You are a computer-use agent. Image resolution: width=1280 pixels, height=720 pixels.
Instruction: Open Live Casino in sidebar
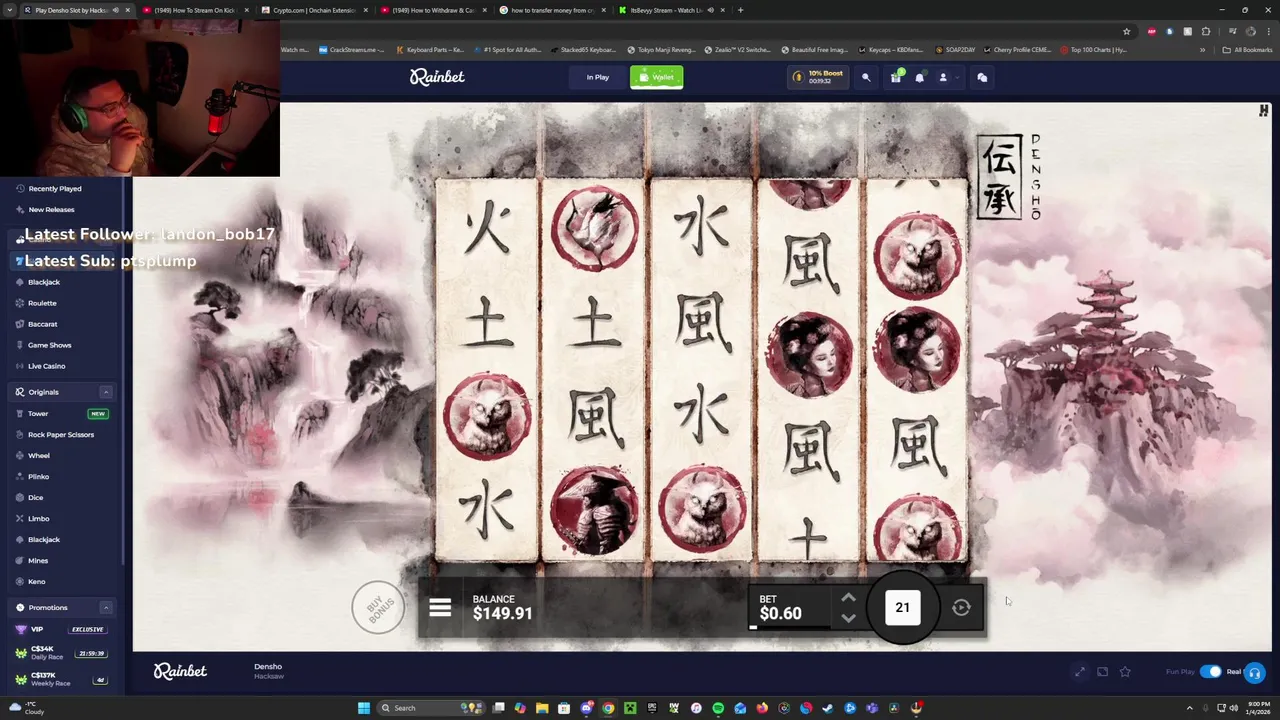click(46, 366)
